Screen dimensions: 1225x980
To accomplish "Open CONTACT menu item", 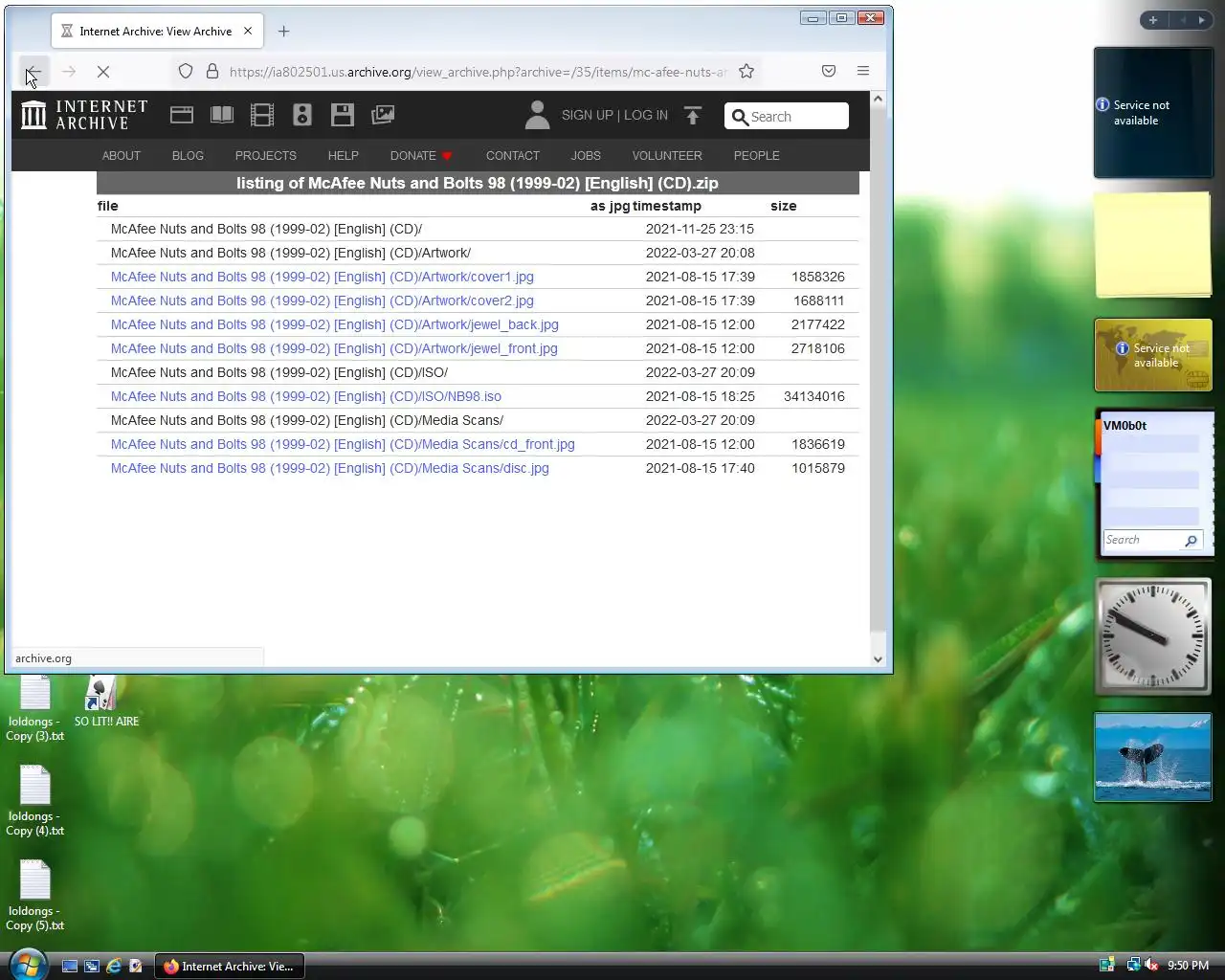I will tap(513, 155).
